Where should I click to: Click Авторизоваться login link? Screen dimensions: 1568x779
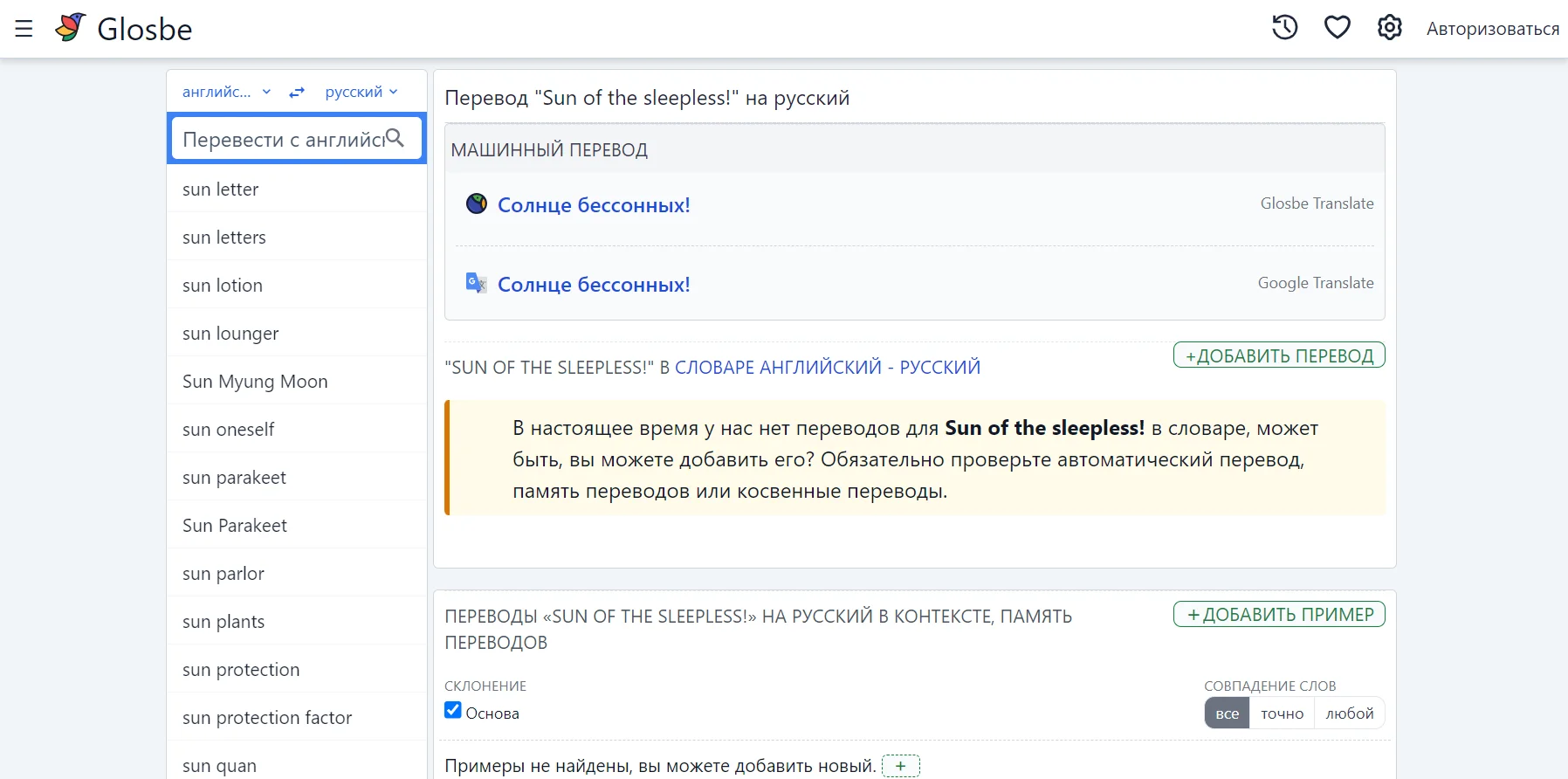[x=1492, y=29]
